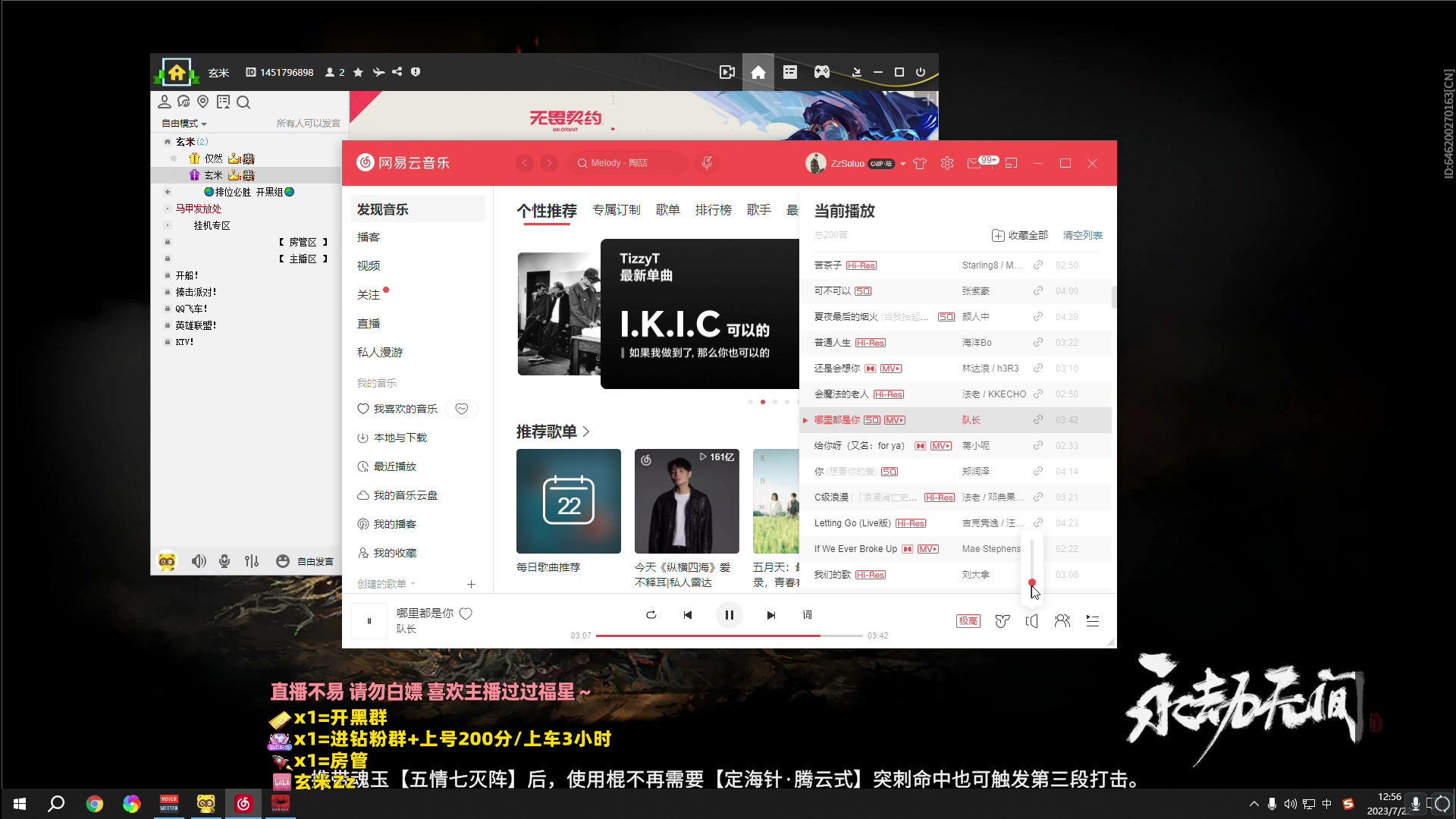The height and width of the screenshot is (819, 1456).
Task: Open Windows search from the taskbar
Action: point(56,804)
